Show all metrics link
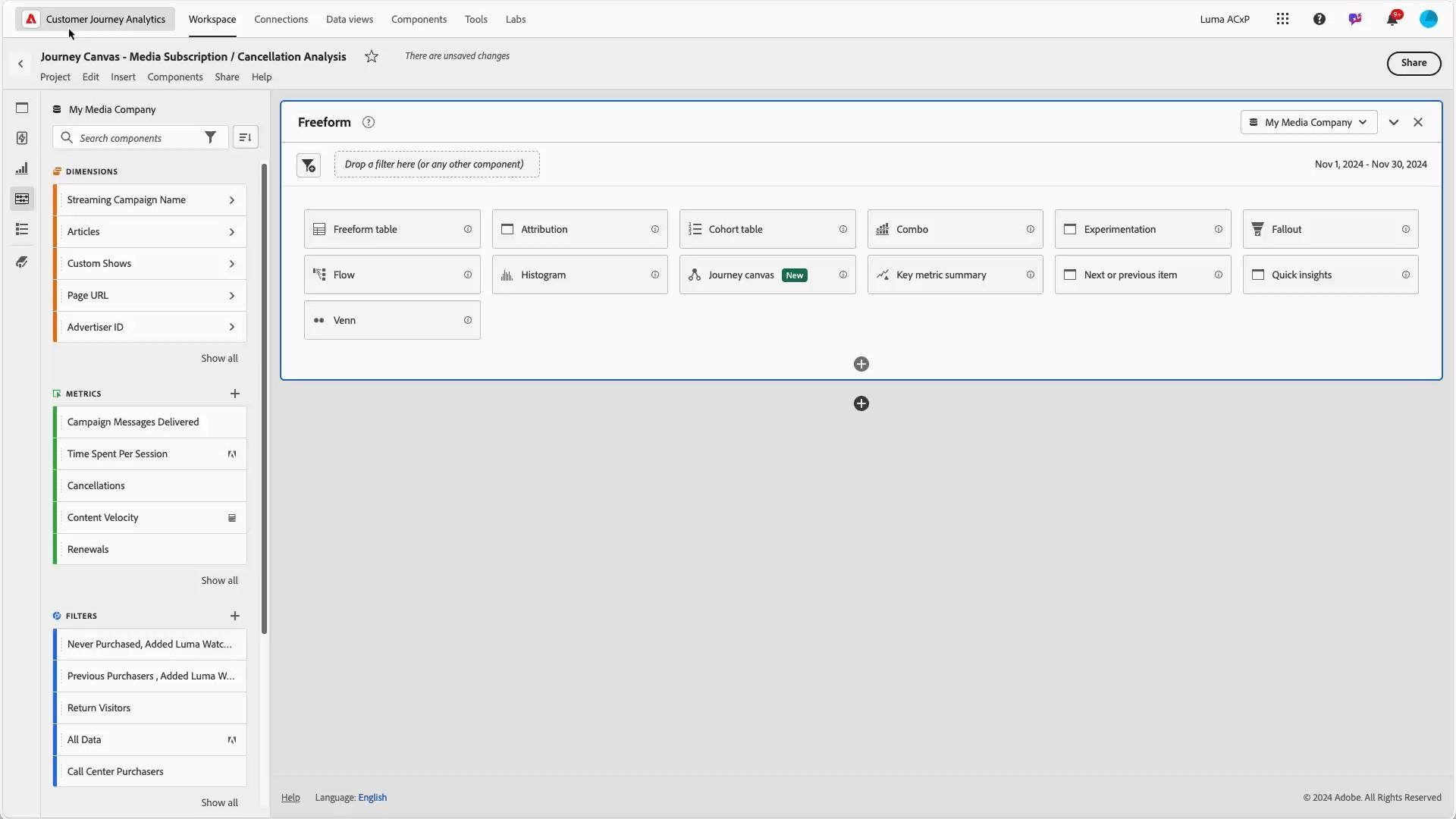1456x819 pixels. (219, 581)
